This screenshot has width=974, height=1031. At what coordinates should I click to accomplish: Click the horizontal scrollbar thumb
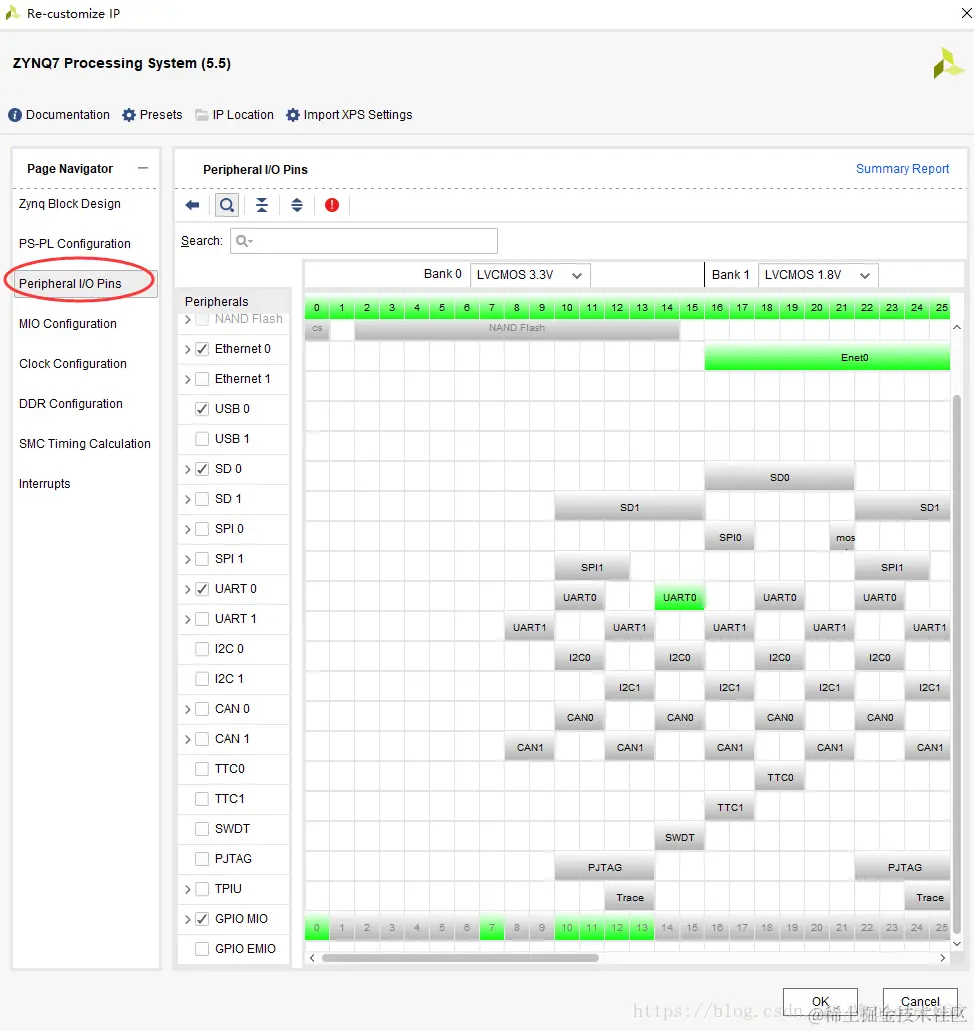point(460,958)
